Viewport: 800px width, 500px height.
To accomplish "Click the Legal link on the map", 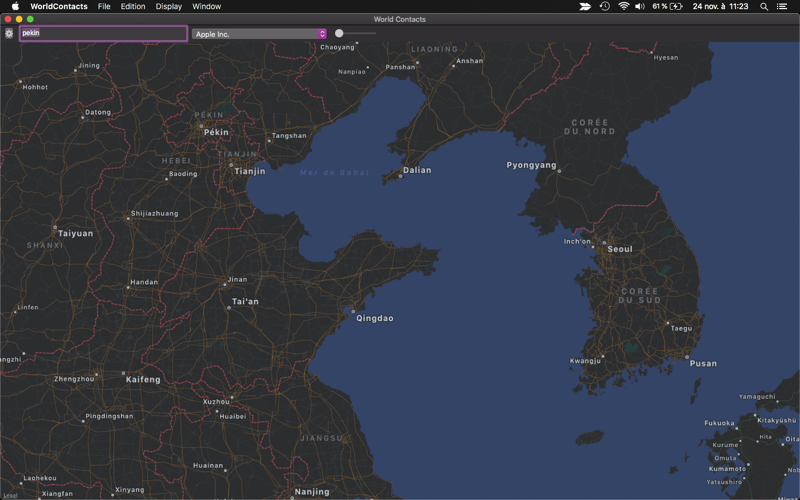I will tap(10, 495).
